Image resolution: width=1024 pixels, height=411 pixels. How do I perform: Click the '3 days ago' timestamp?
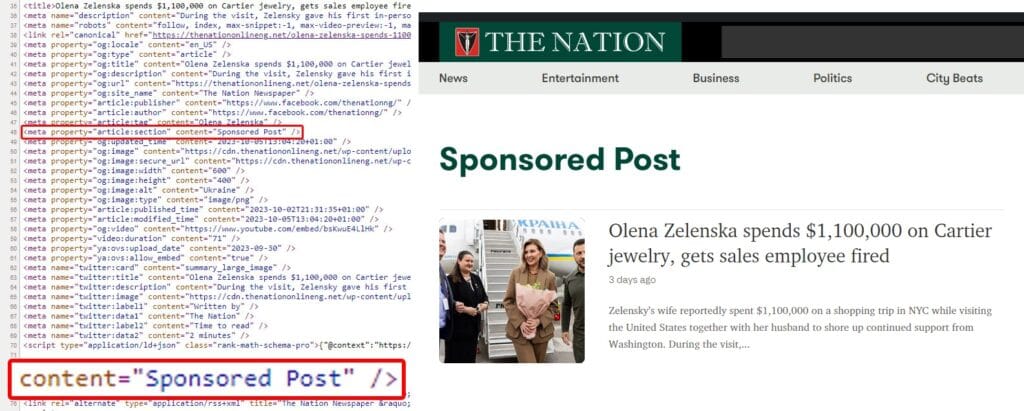click(632, 280)
